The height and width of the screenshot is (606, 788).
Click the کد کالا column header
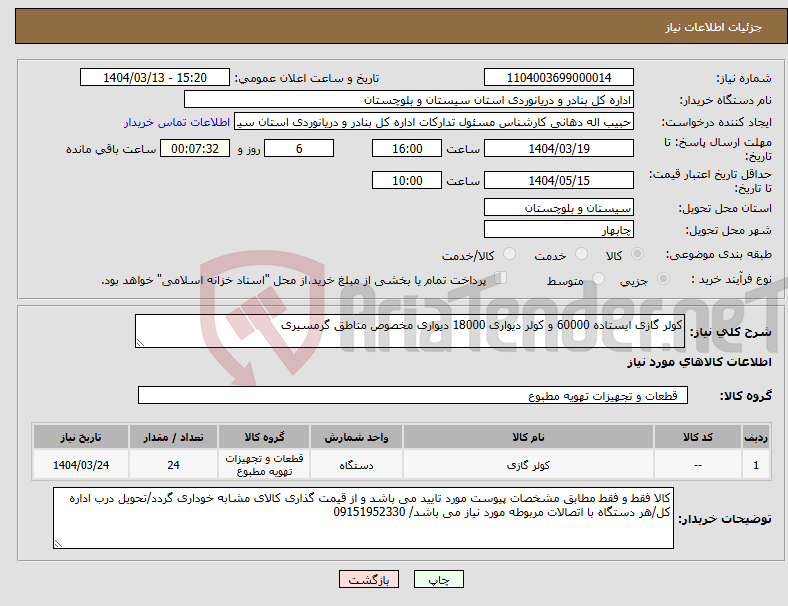pyautogui.click(x=698, y=437)
